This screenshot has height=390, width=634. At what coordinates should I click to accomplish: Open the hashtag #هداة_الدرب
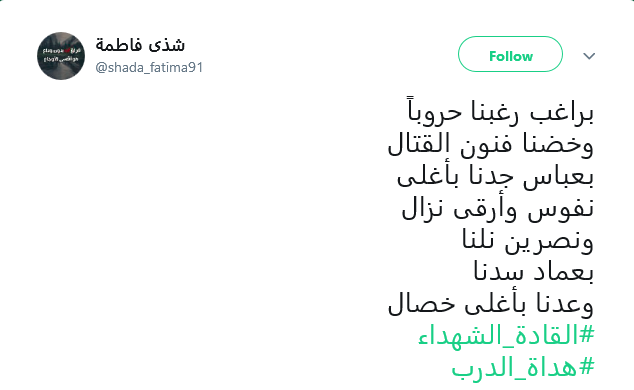523,367
